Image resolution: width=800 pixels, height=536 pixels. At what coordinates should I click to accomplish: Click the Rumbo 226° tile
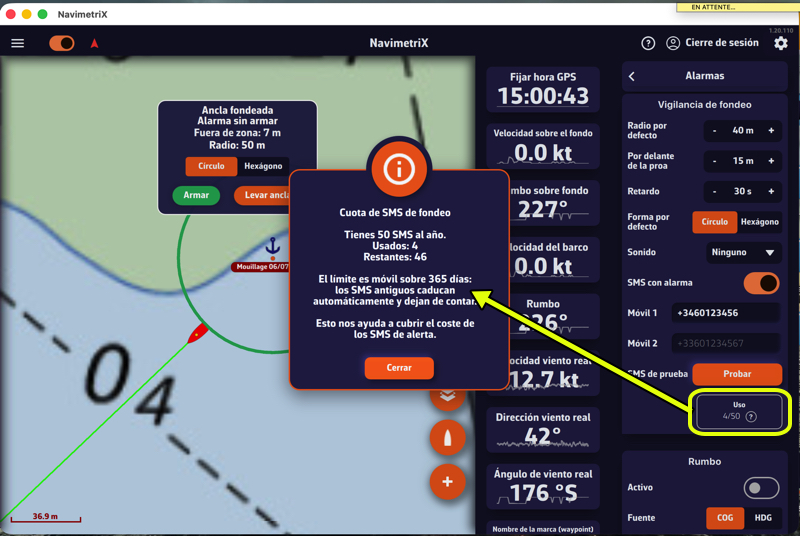coord(554,317)
